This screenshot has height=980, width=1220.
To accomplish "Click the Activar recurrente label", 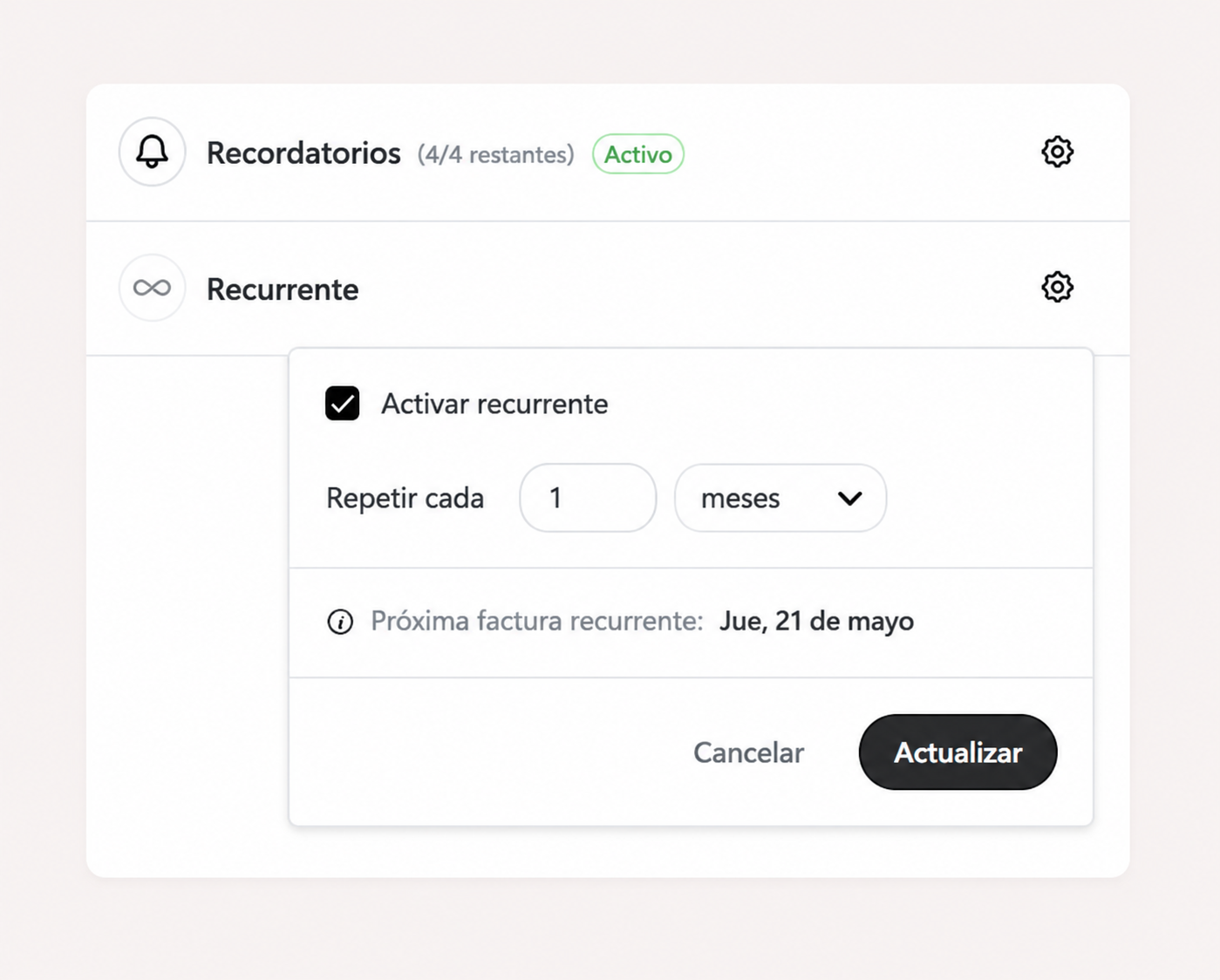I will click(494, 404).
